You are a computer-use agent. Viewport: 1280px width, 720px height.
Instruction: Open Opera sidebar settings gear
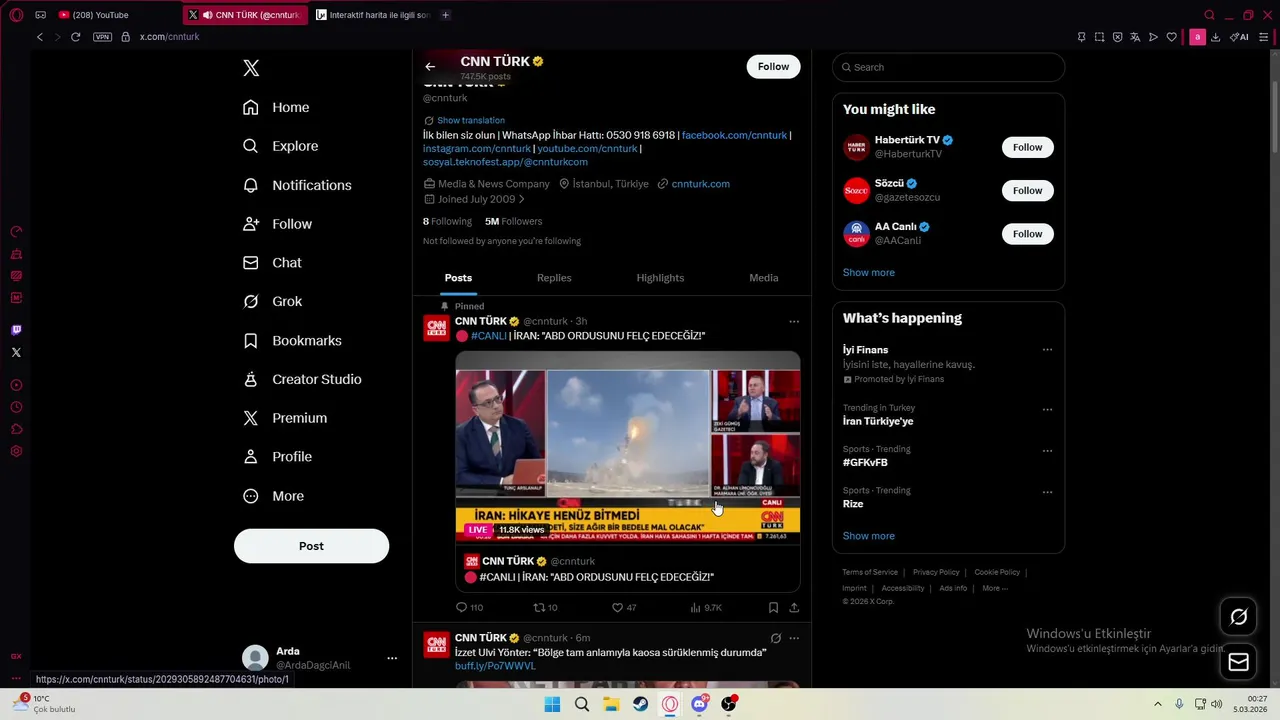click(16, 451)
